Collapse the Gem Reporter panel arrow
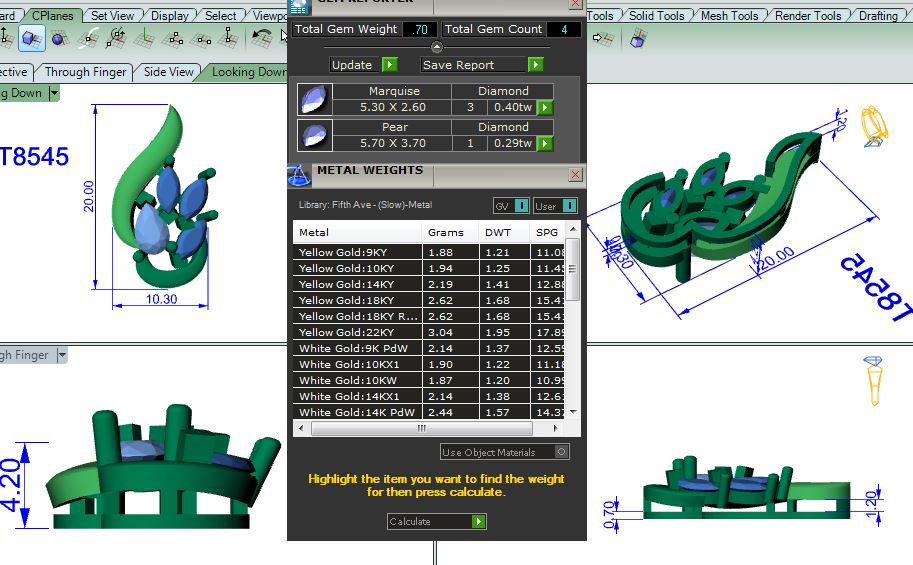 click(436, 47)
